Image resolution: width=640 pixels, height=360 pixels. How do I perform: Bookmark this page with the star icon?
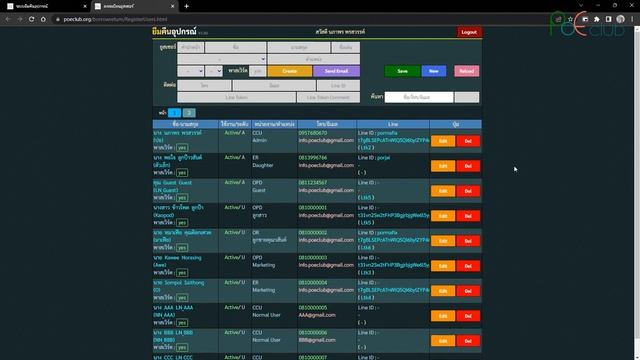pyautogui.click(x=570, y=19)
